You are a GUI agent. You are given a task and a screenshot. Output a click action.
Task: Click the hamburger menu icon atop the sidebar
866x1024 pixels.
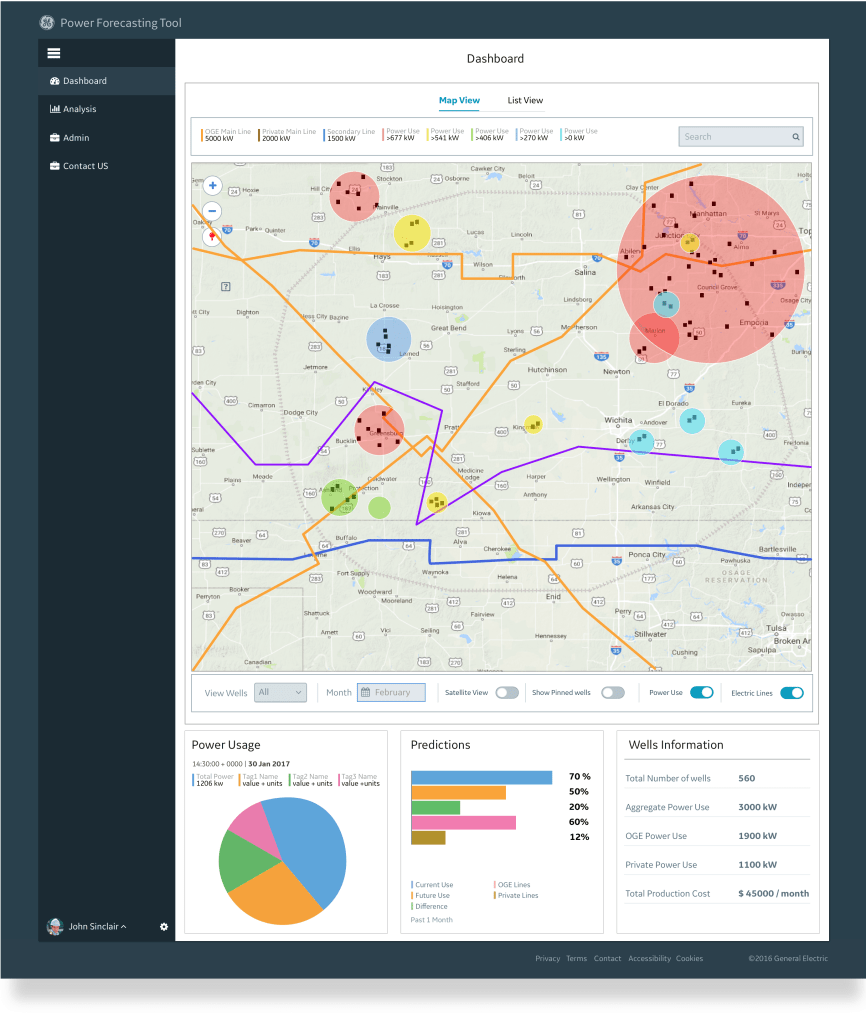(54, 52)
